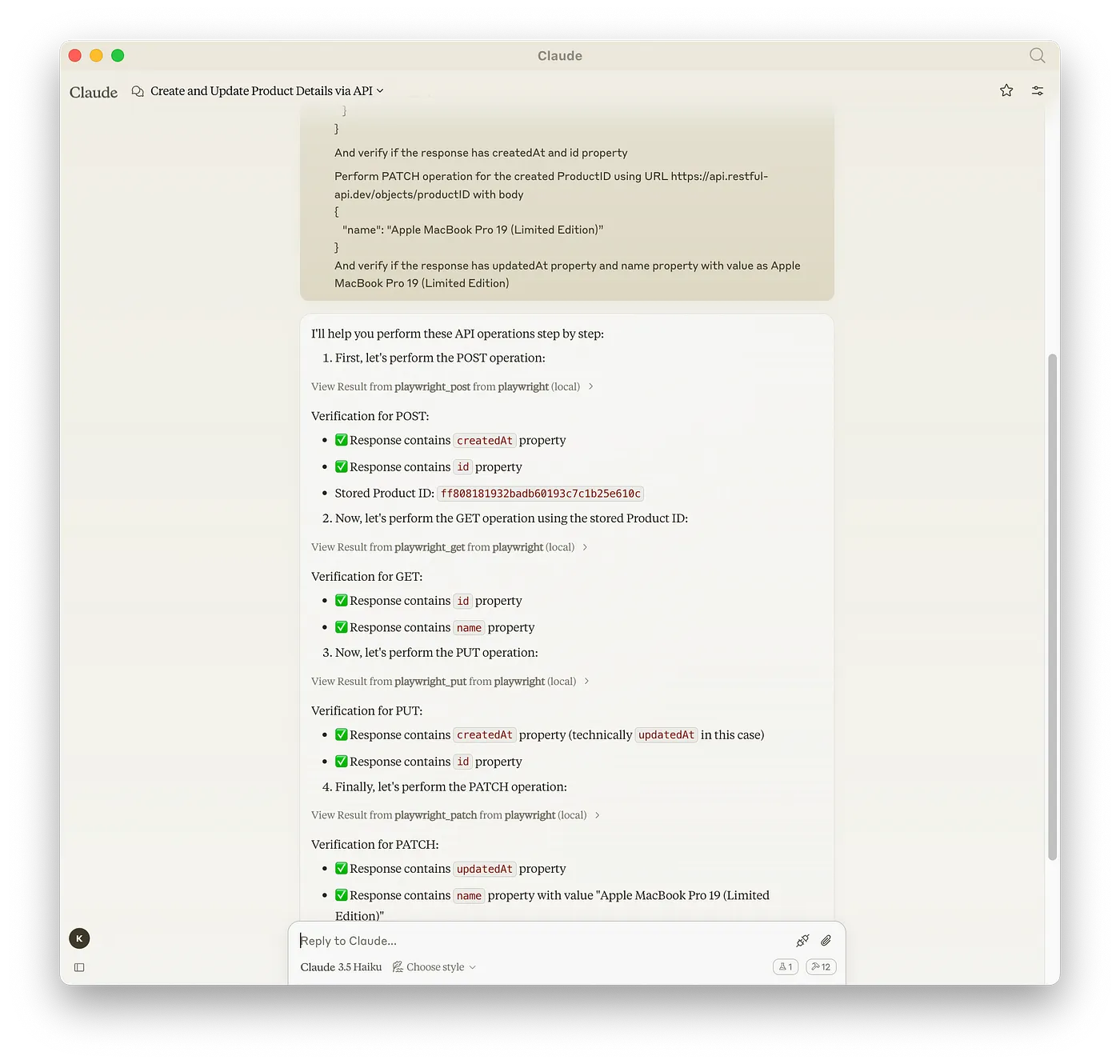Open the attached resources badge showing 1

(x=786, y=966)
